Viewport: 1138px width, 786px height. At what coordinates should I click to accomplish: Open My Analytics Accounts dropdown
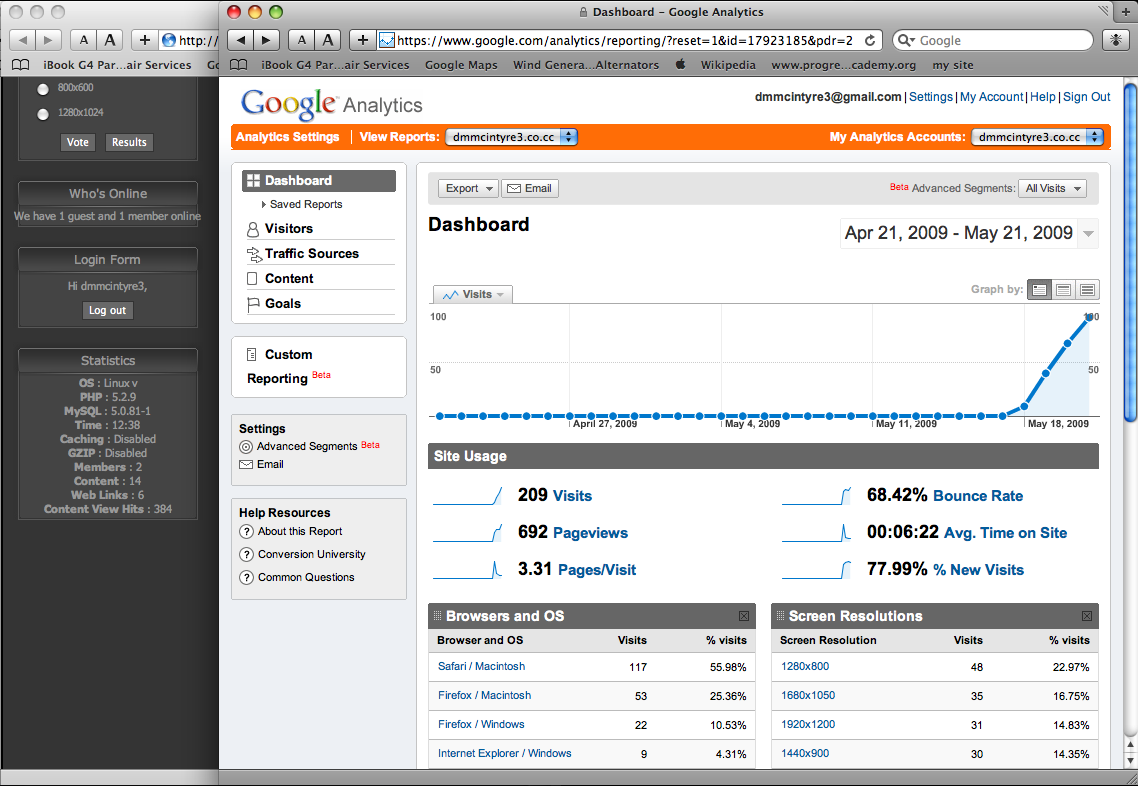(1037, 136)
